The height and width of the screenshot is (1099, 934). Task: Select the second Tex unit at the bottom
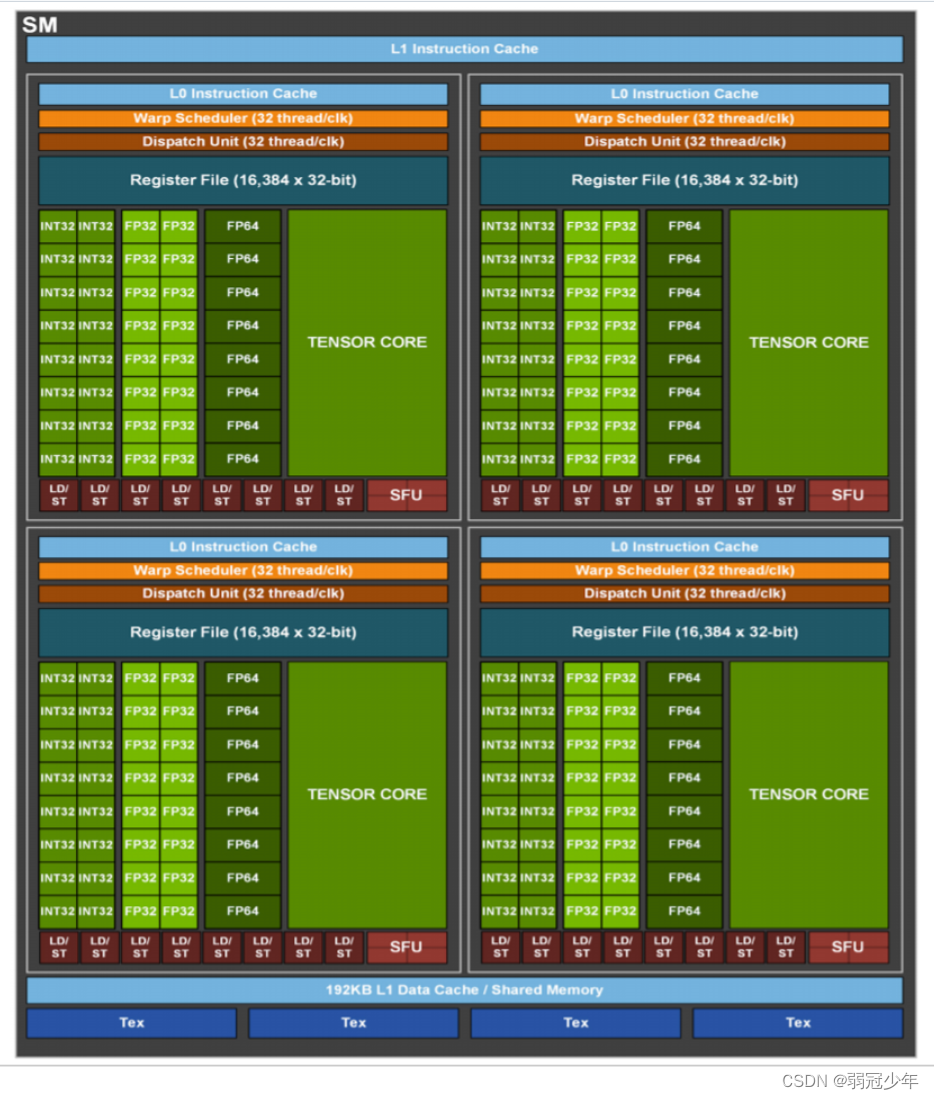click(x=353, y=1022)
